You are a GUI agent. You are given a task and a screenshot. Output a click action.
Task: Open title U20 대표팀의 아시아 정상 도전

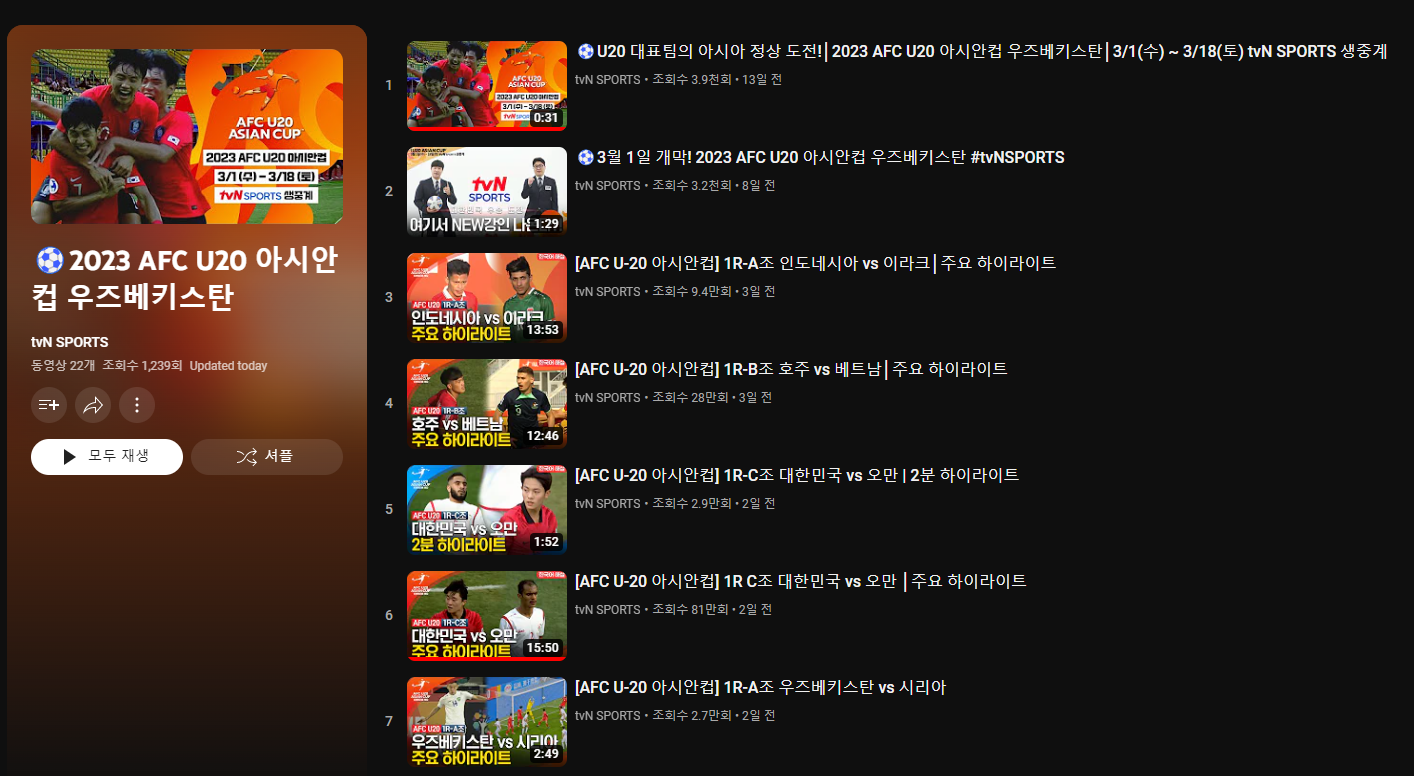pyautogui.click(x=982, y=51)
